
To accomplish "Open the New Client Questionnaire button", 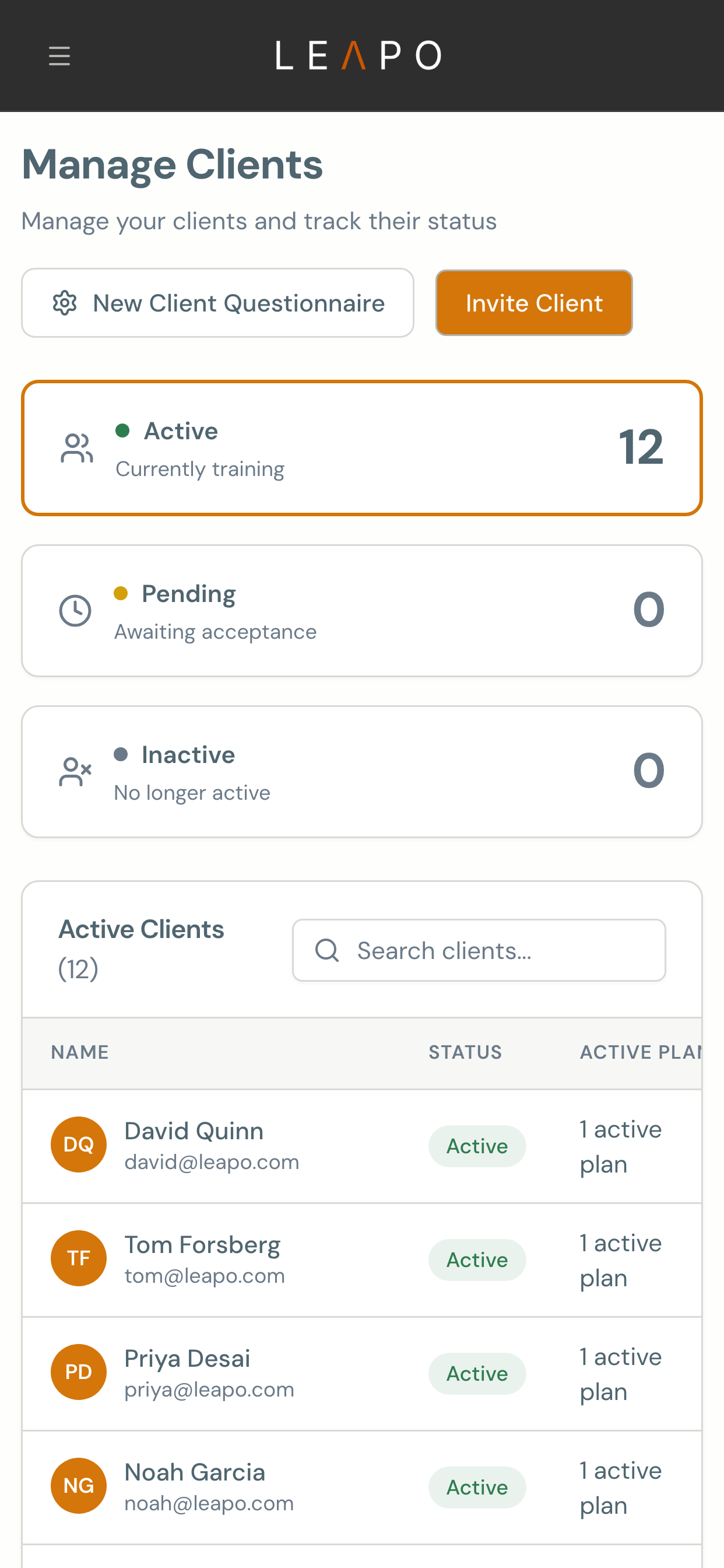I will pos(218,303).
